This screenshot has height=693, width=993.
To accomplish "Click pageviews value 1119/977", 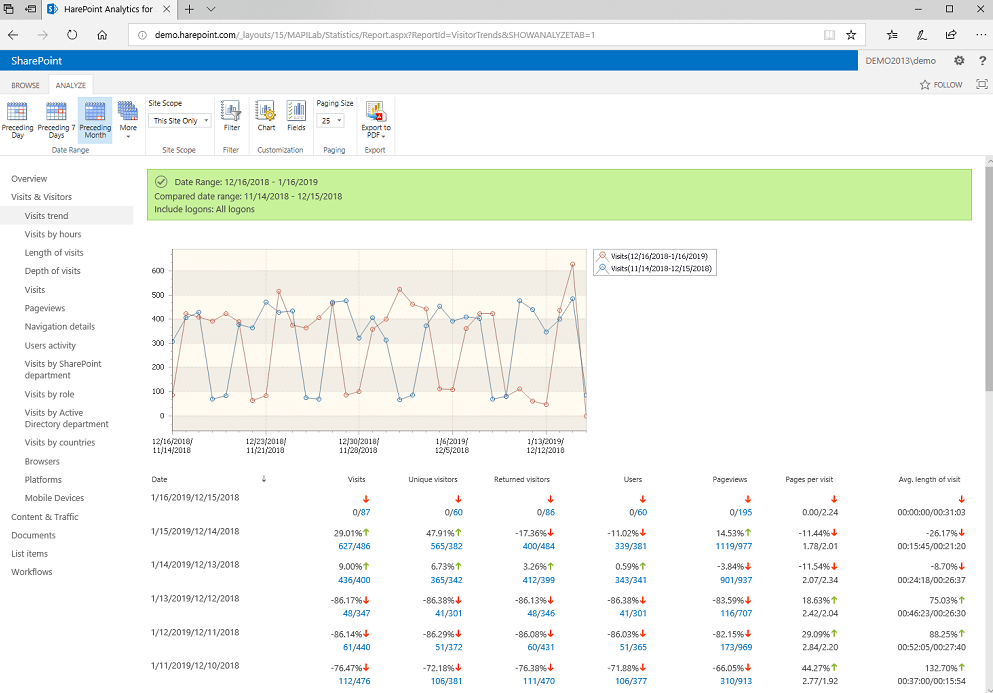I will pos(734,547).
